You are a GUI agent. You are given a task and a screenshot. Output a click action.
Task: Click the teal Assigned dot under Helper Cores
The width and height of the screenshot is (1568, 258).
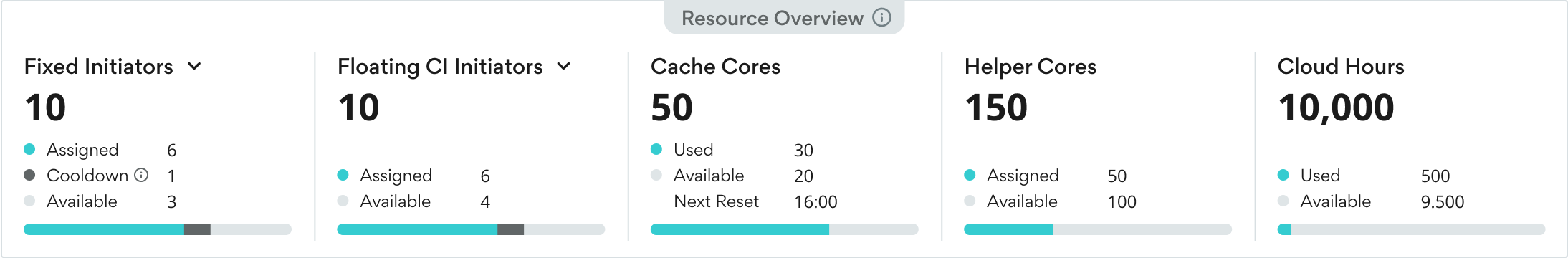pos(970,175)
